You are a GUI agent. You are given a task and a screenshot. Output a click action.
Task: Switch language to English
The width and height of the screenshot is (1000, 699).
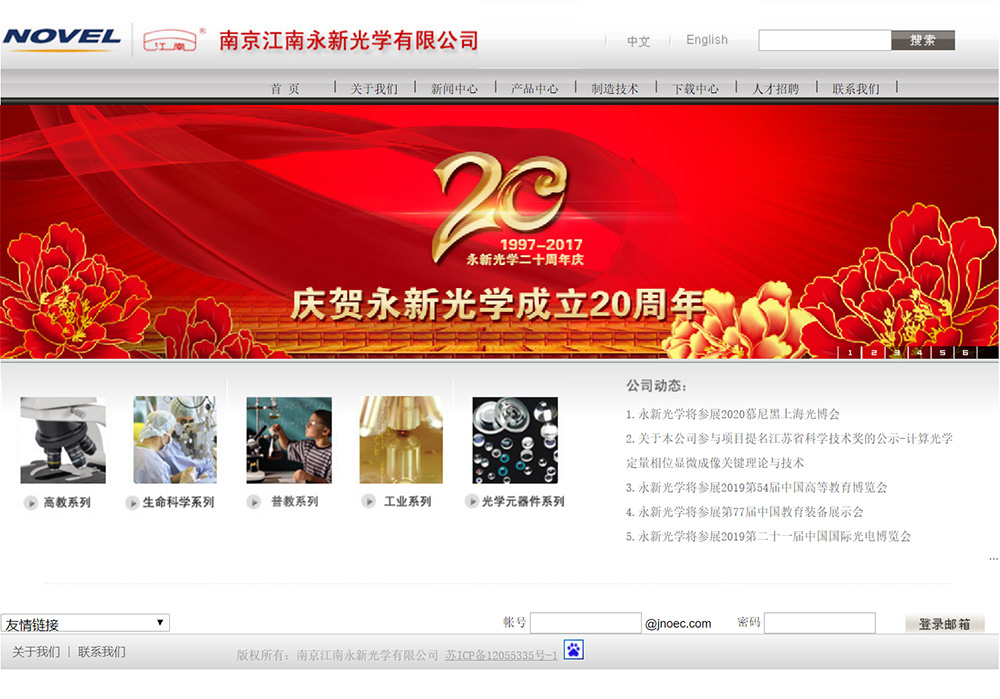[707, 40]
